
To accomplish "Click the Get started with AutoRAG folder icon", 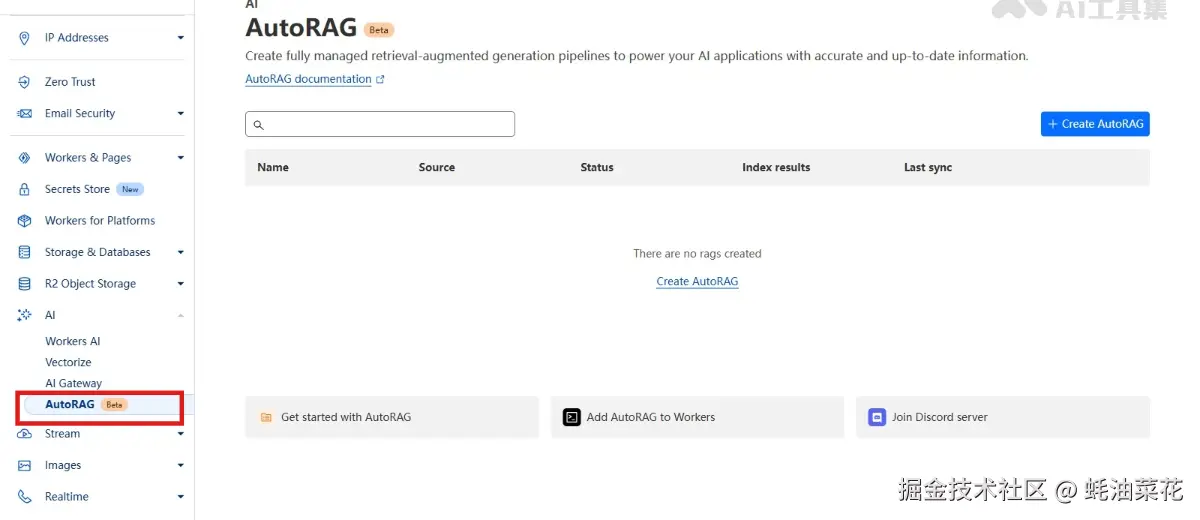I will [266, 418].
